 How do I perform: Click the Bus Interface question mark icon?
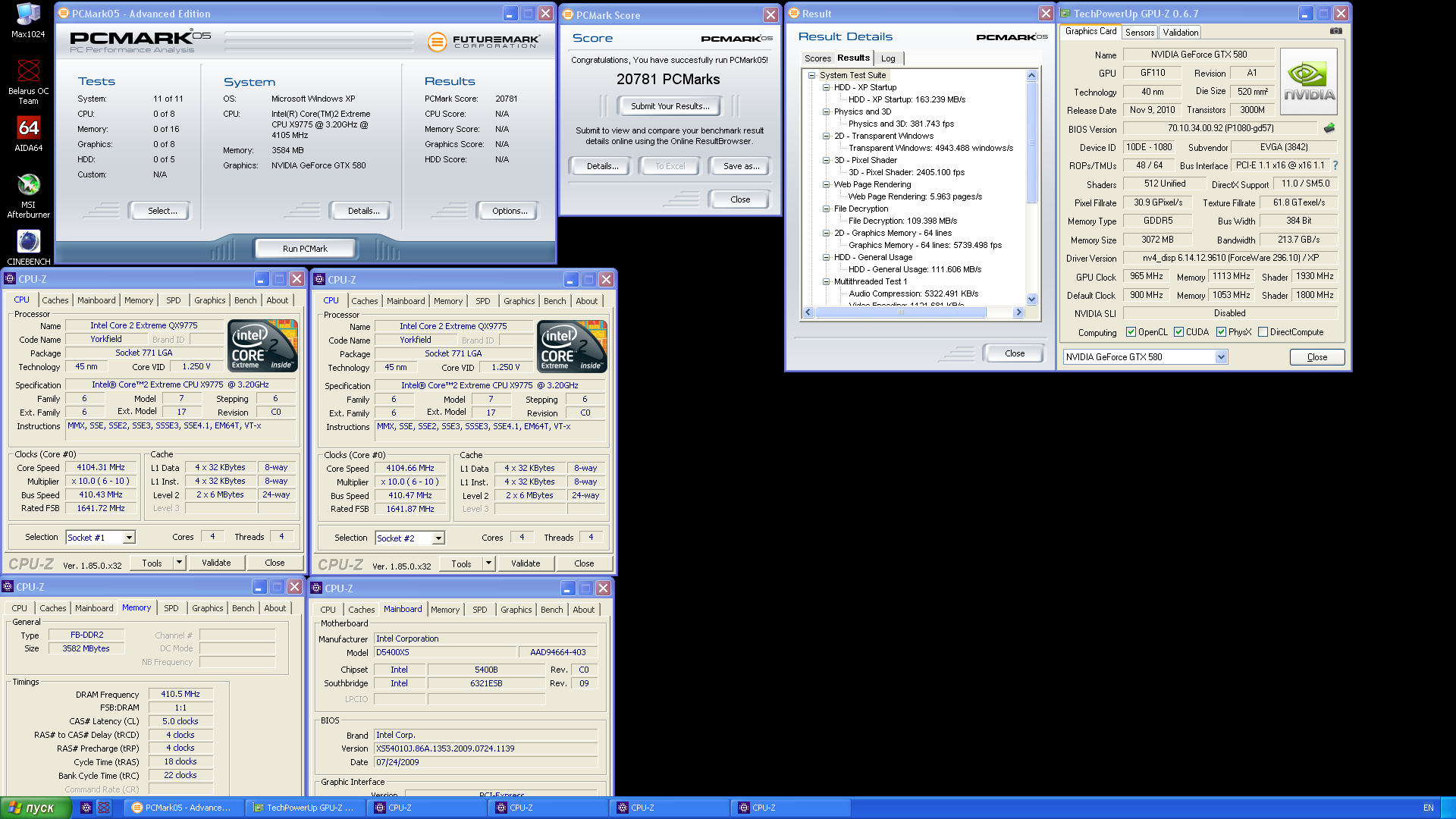(x=1335, y=165)
